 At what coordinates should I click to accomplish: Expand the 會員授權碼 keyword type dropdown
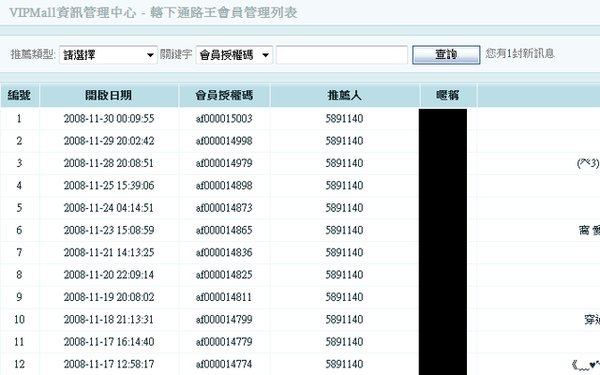(234, 55)
